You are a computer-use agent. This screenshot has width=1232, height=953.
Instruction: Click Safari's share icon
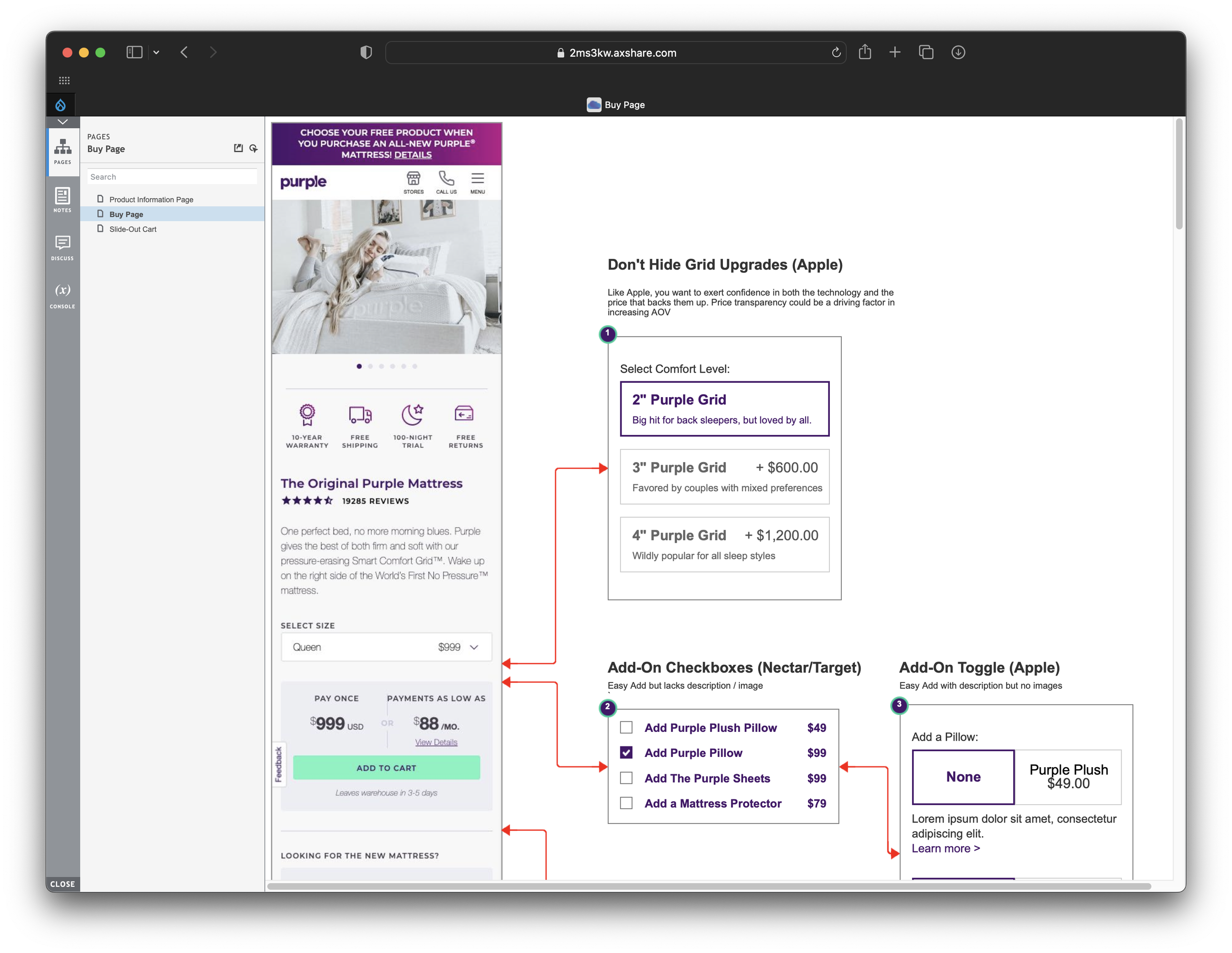click(865, 52)
